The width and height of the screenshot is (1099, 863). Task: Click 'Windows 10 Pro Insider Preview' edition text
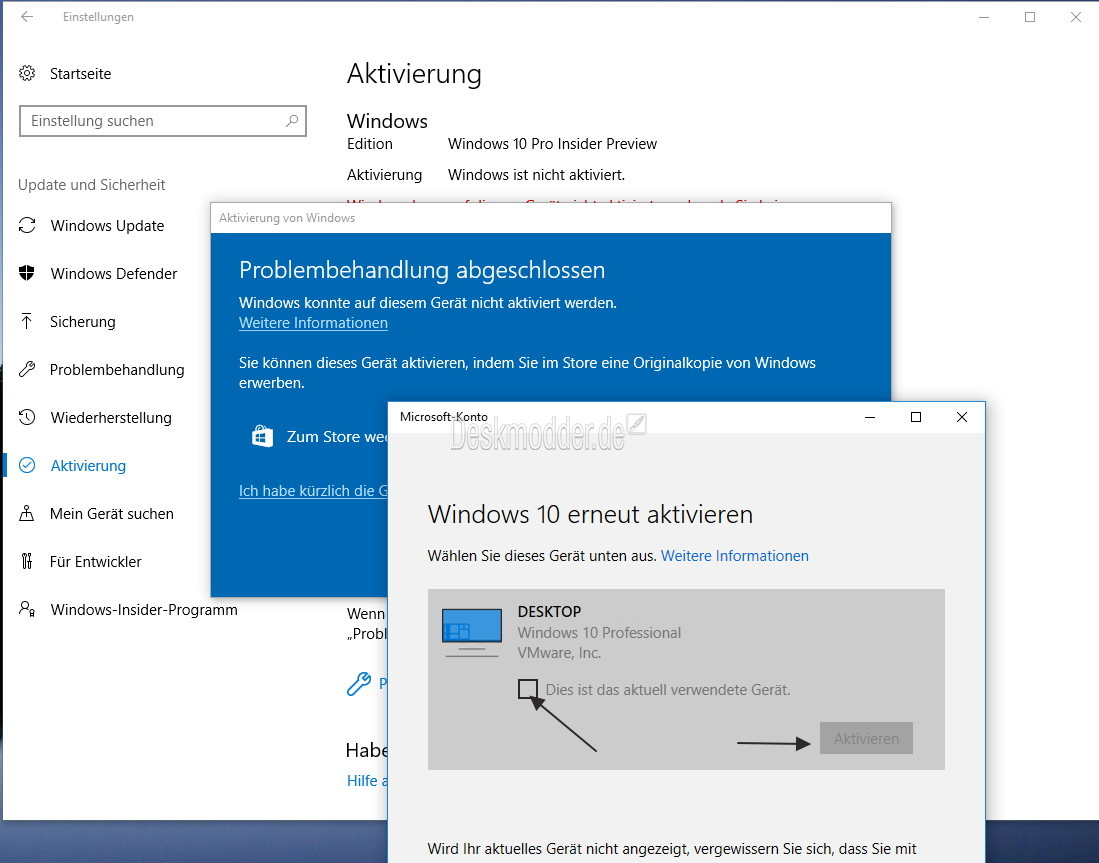click(552, 144)
